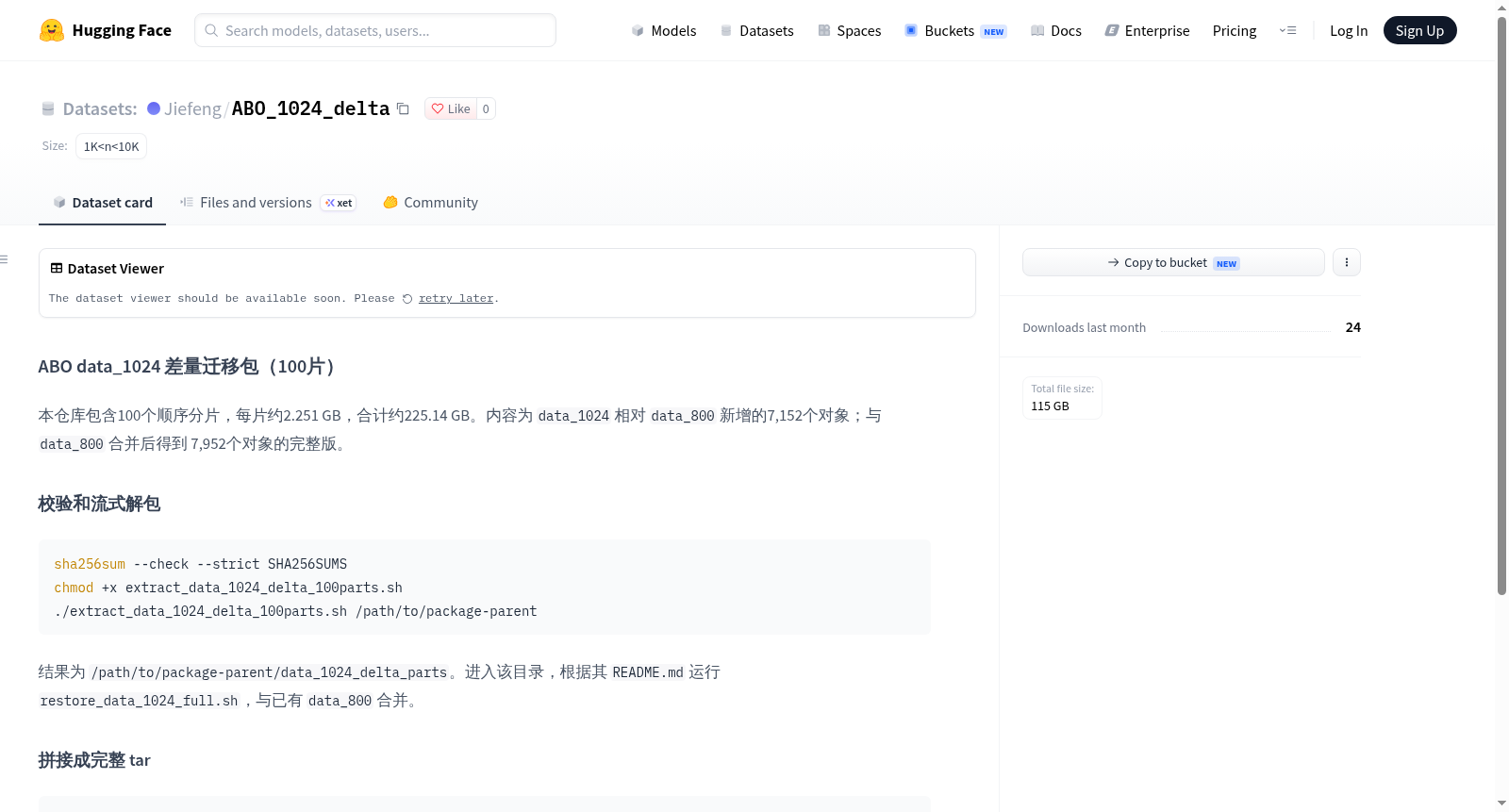Click the retry later link

456,299
